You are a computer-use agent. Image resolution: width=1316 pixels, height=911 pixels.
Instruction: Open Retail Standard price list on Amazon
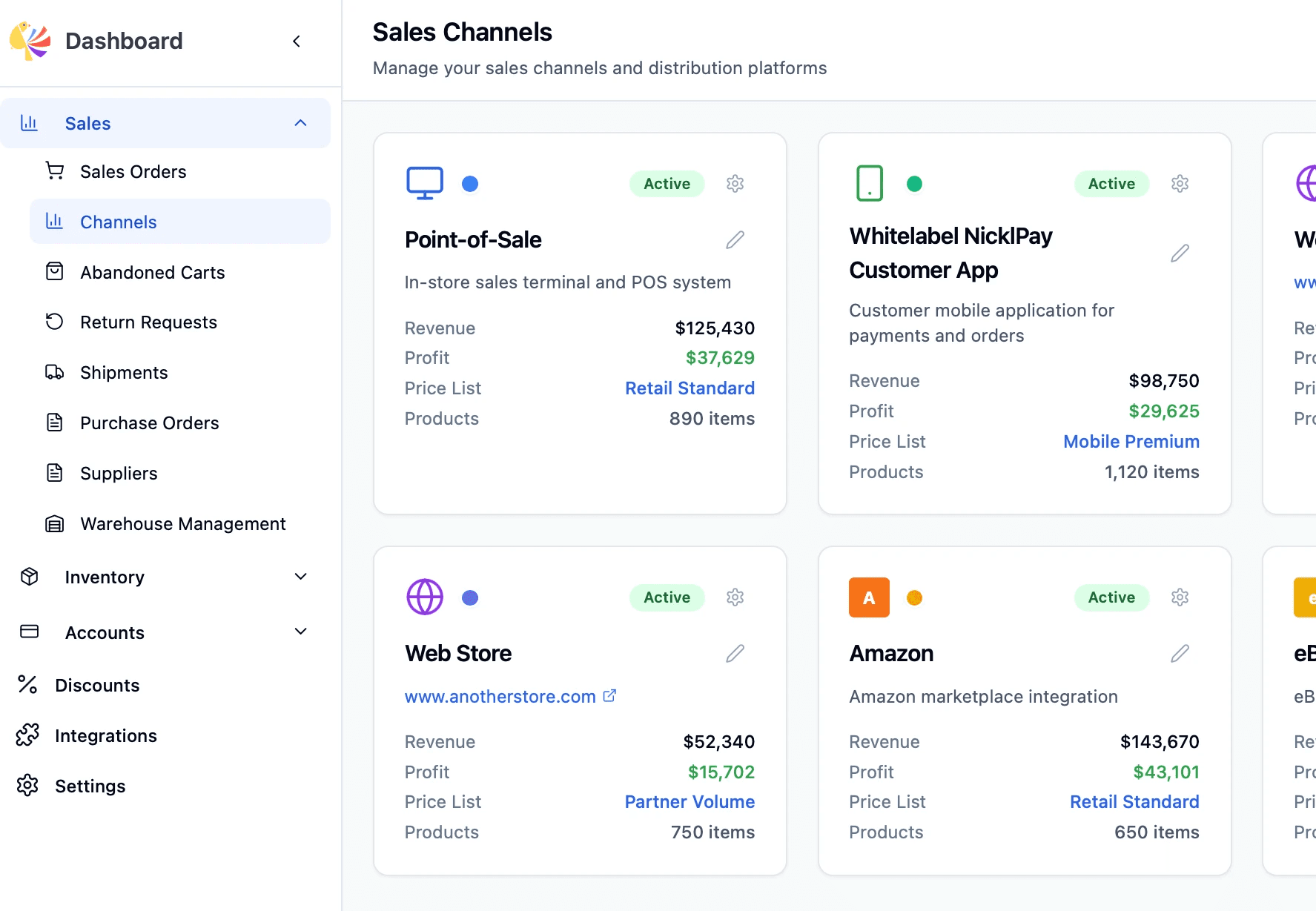point(1134,802)
